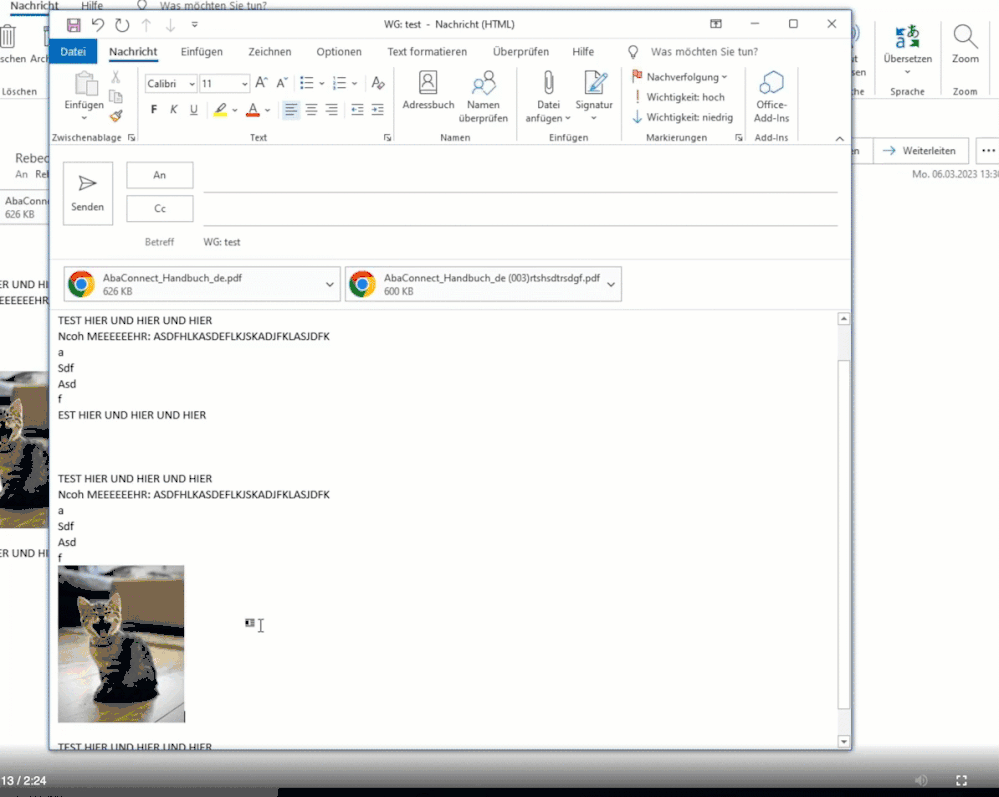Open the Optionen ribbon tab
The image size is (999, 797).
pos(339,52)
